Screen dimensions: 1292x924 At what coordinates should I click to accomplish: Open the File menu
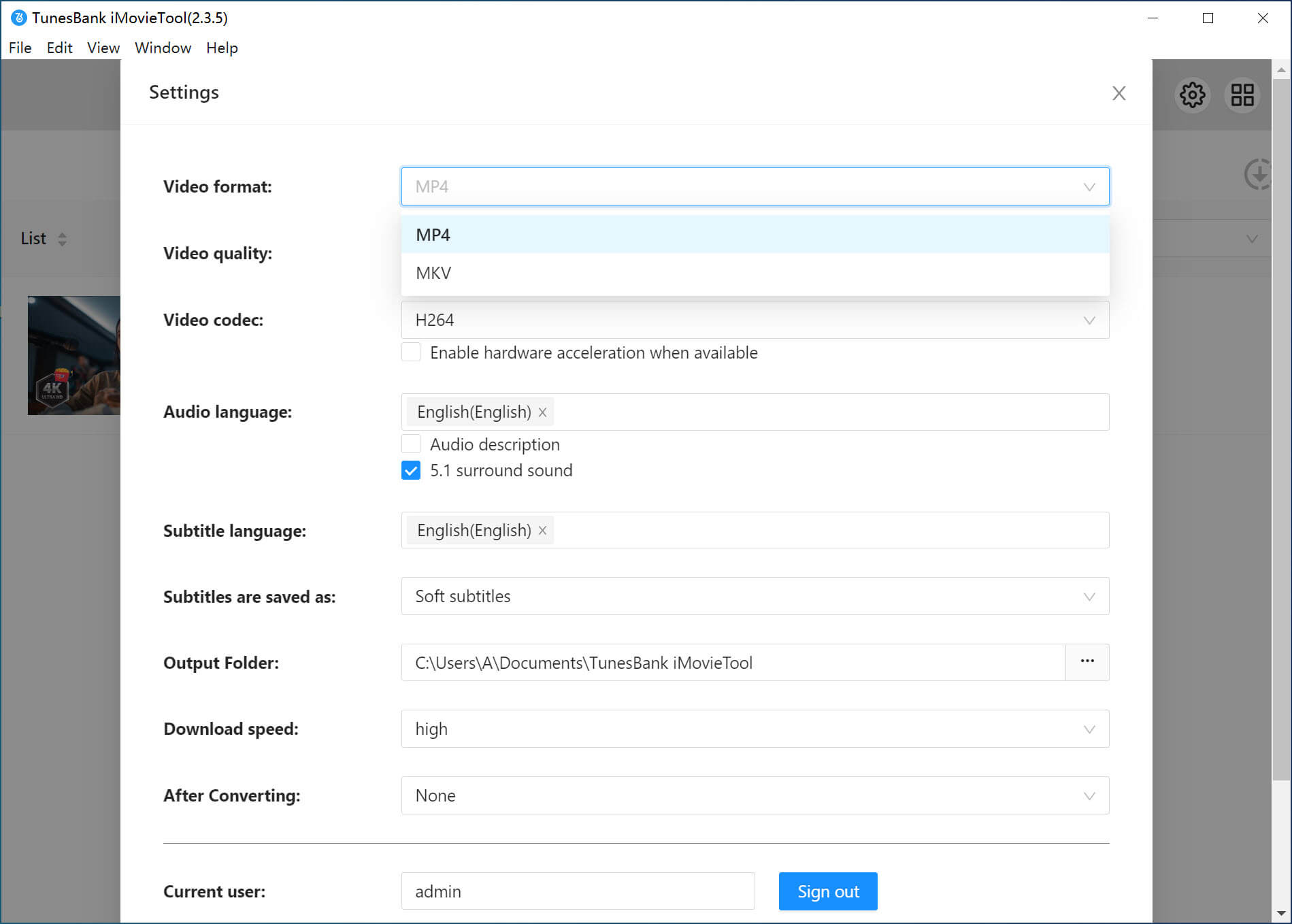pos(20,48)
